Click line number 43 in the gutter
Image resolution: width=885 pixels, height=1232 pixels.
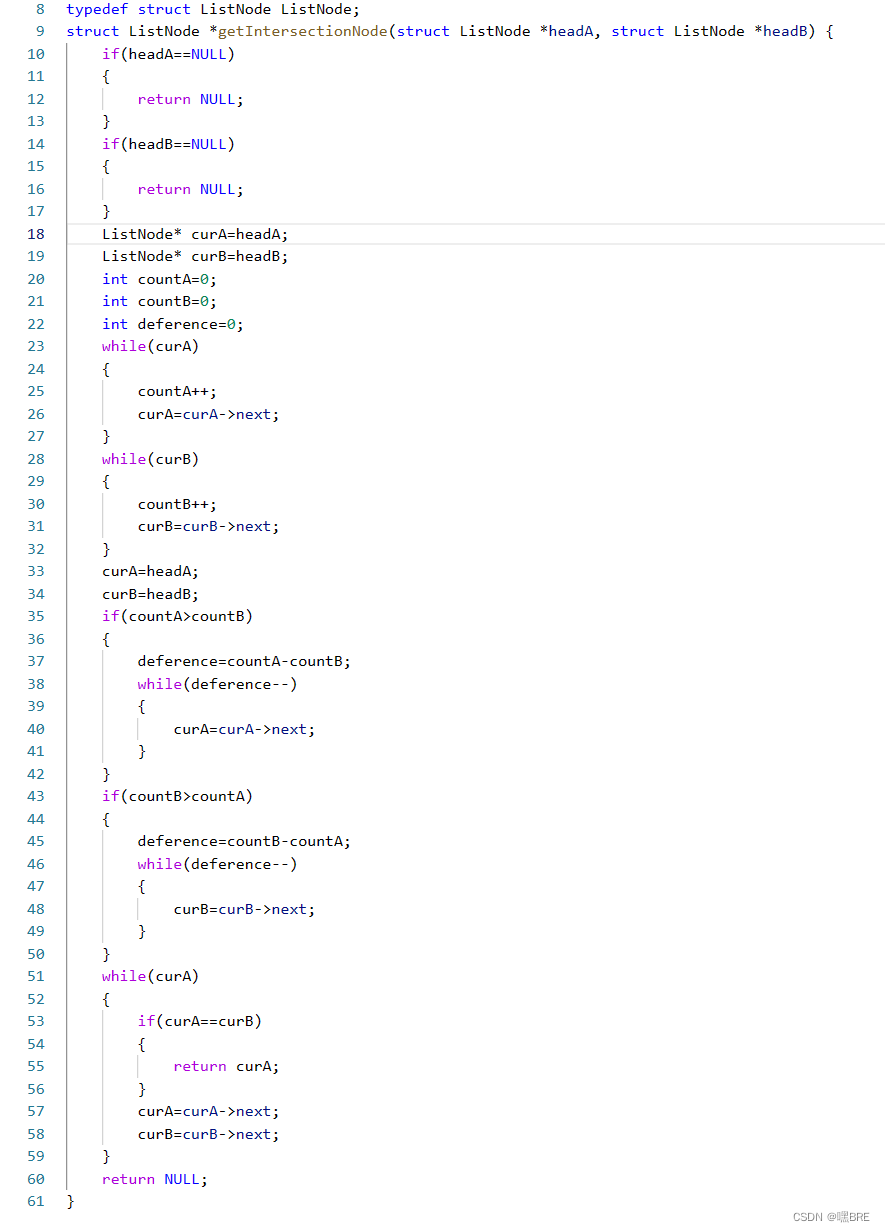(36, 796)
